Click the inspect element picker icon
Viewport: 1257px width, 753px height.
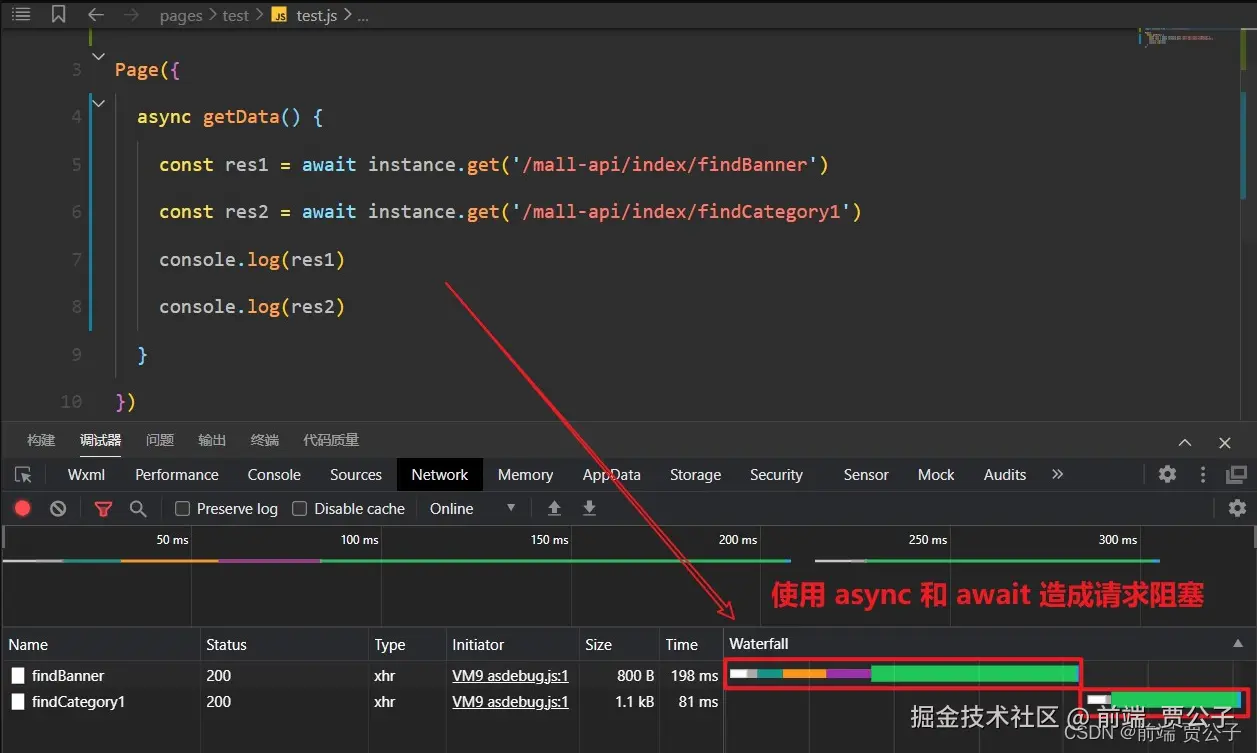23,475
